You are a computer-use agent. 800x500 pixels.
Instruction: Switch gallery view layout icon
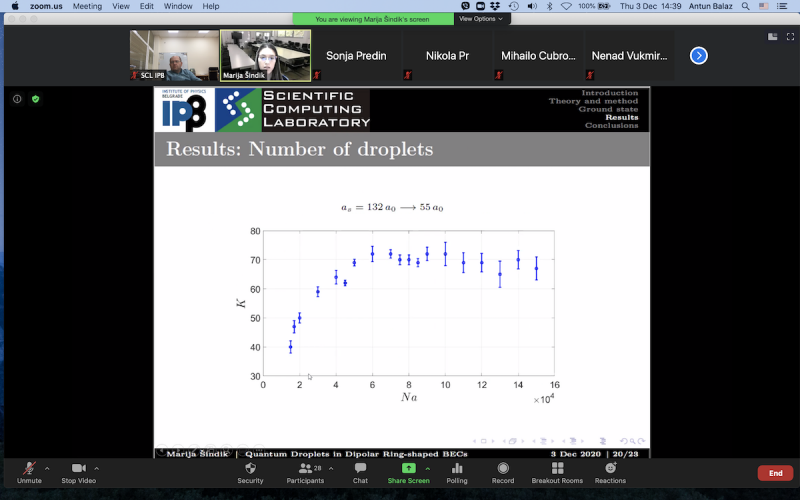pyautogui.click(x=772, y=37)
